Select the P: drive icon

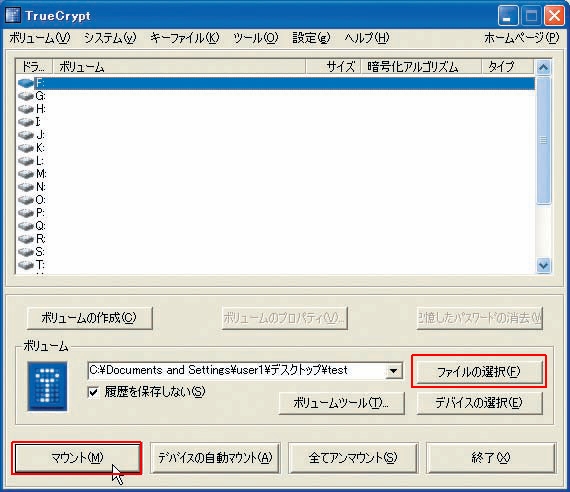25,213
